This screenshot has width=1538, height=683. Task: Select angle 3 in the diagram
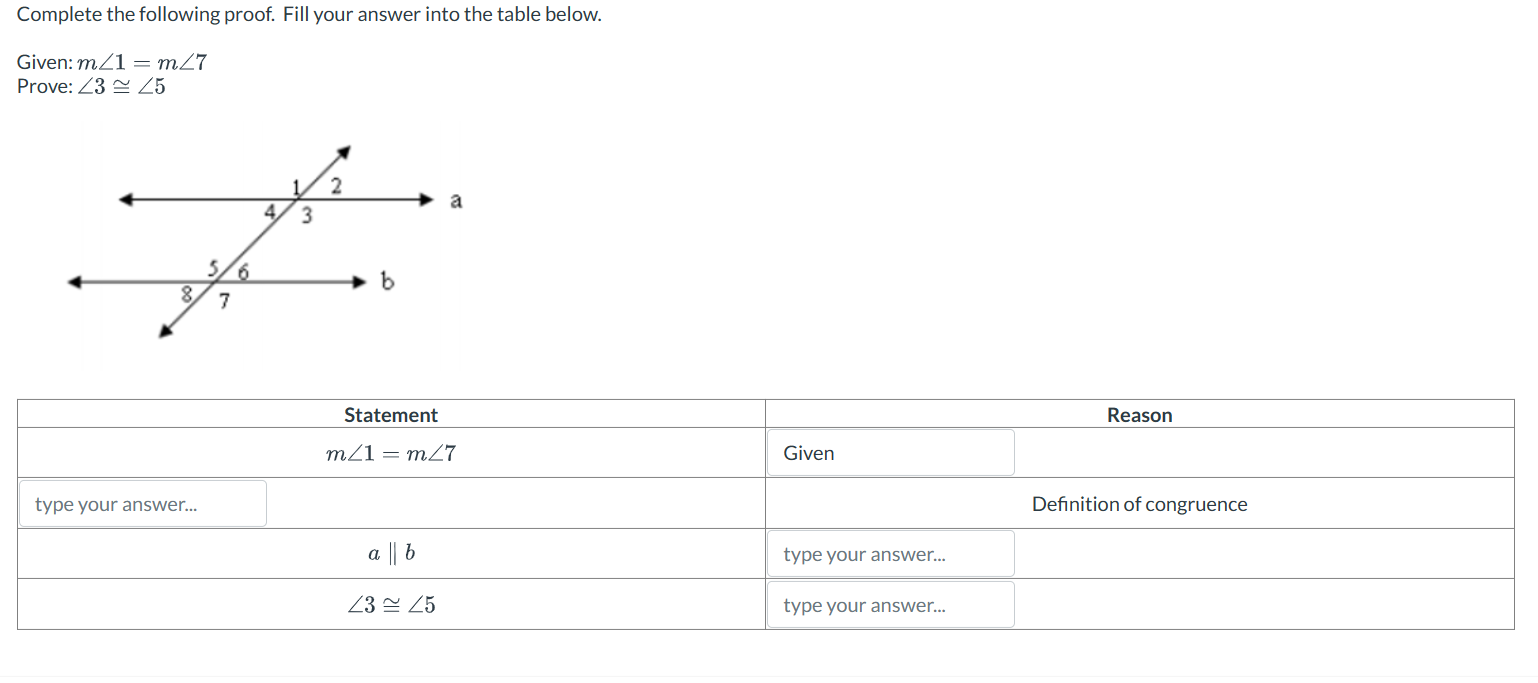coord(307,213)
